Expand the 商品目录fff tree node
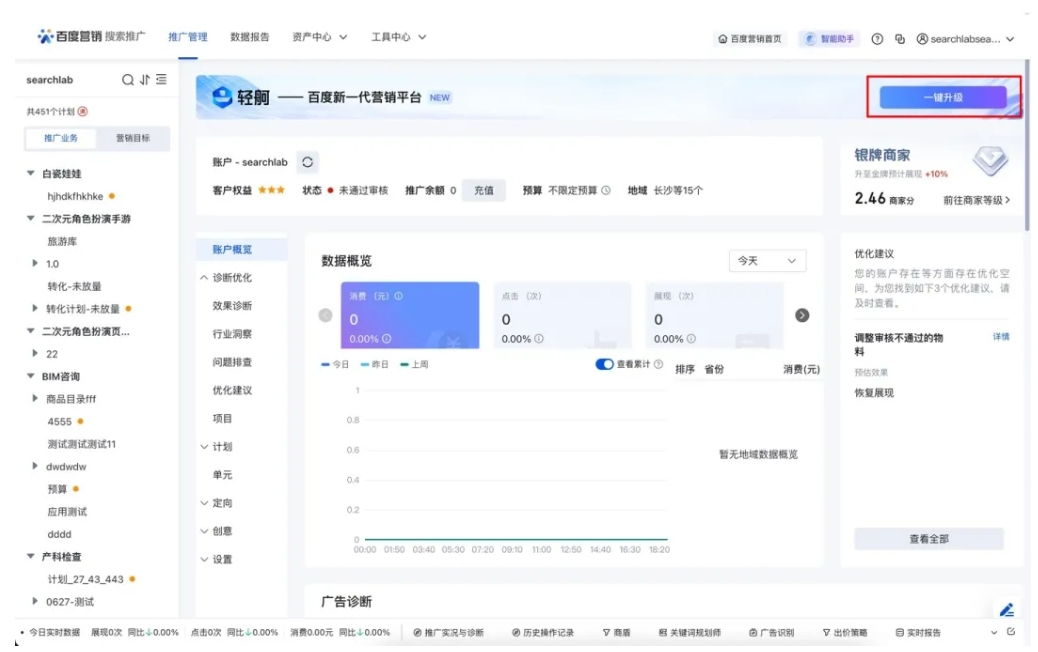Screen dimensions: 1038x652 coord(35,398)
